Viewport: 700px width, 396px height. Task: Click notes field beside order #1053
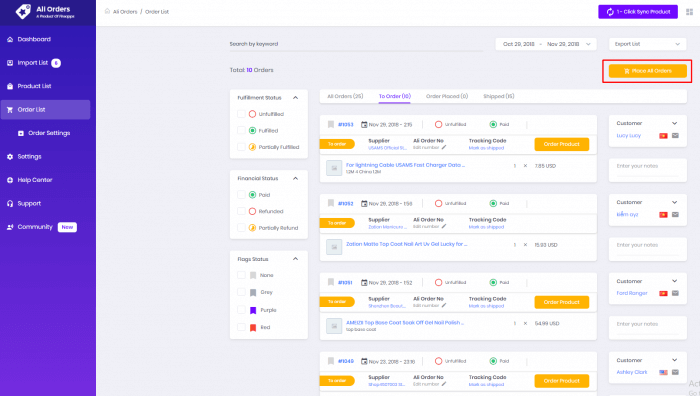coord(648,170)
